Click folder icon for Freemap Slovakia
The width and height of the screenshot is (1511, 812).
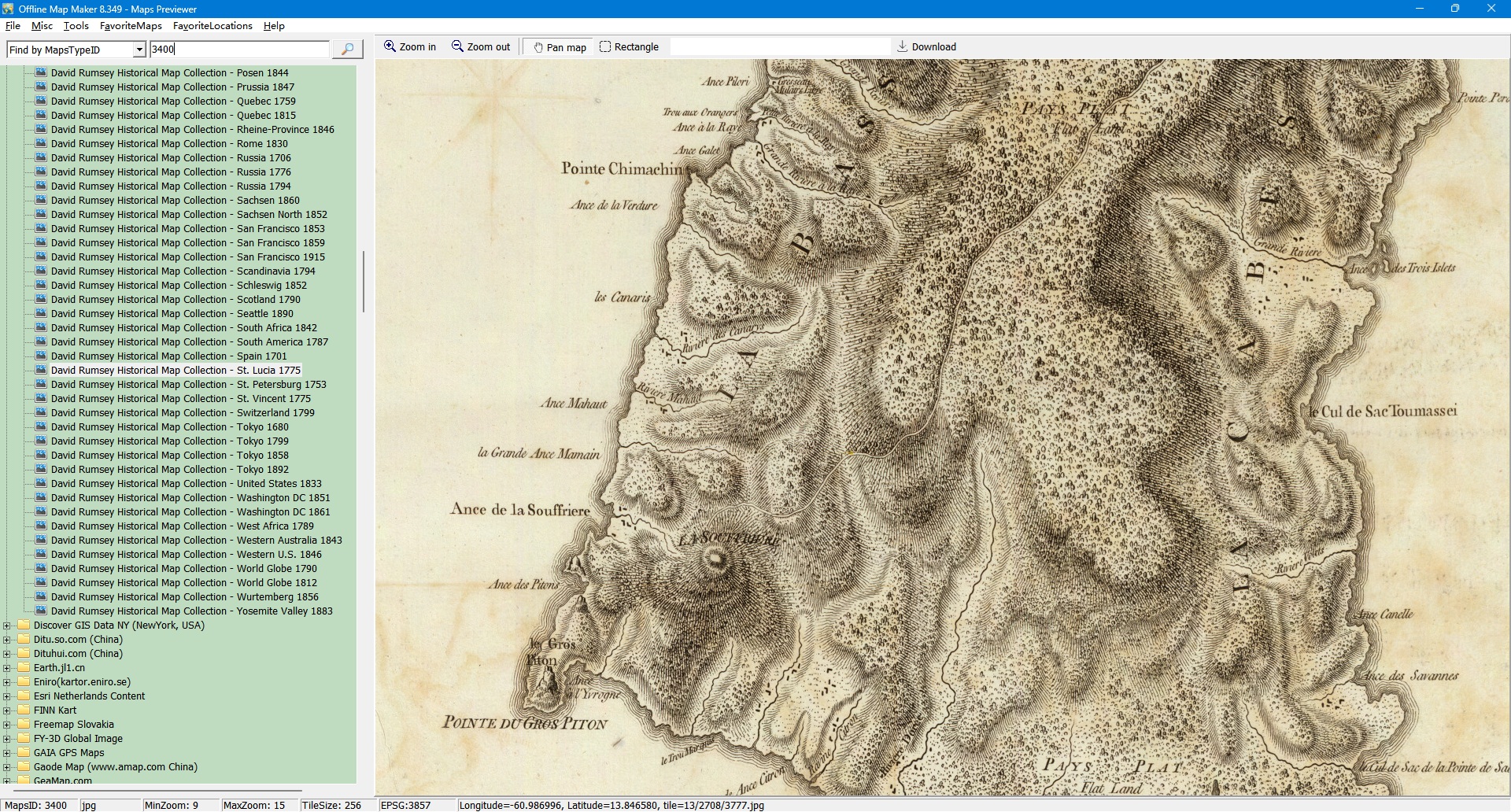pos(23,724)
